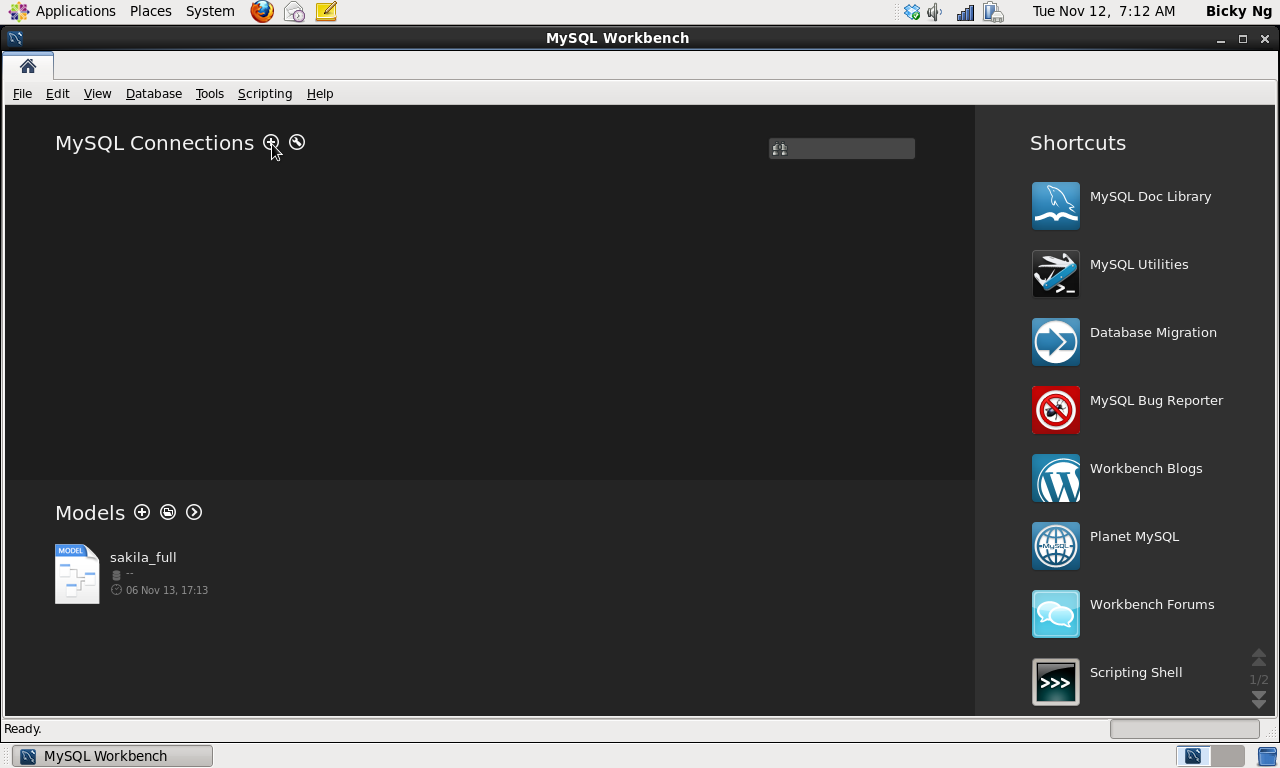Go to previous shortcuts page arrow
Screen dimensions: 1280x768
coord(1259,657)
